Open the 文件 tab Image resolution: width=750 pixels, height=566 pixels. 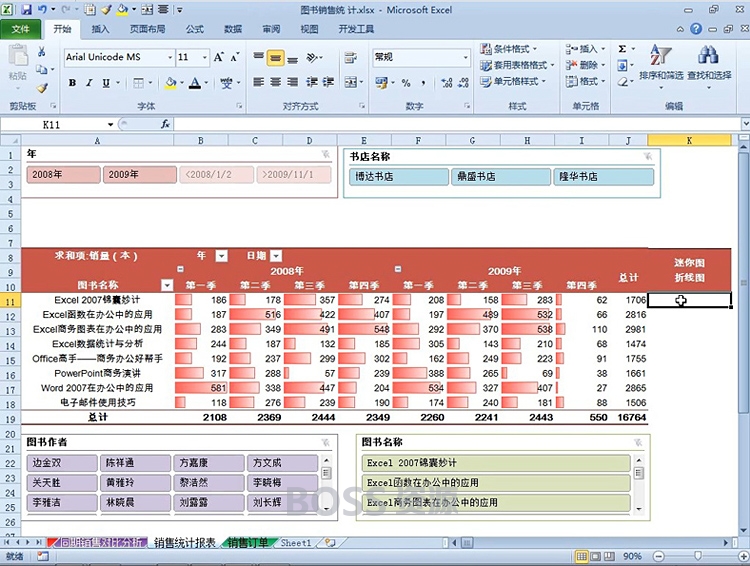pyautogui.click(x=21, y=29)
